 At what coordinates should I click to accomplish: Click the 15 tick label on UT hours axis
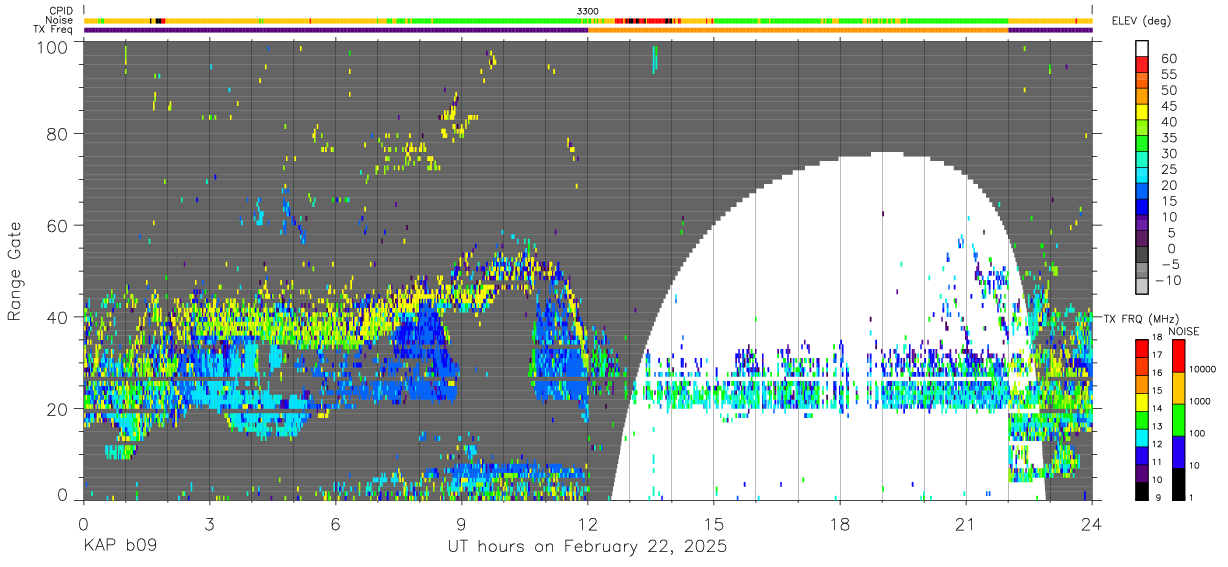[x=714, y=524]
